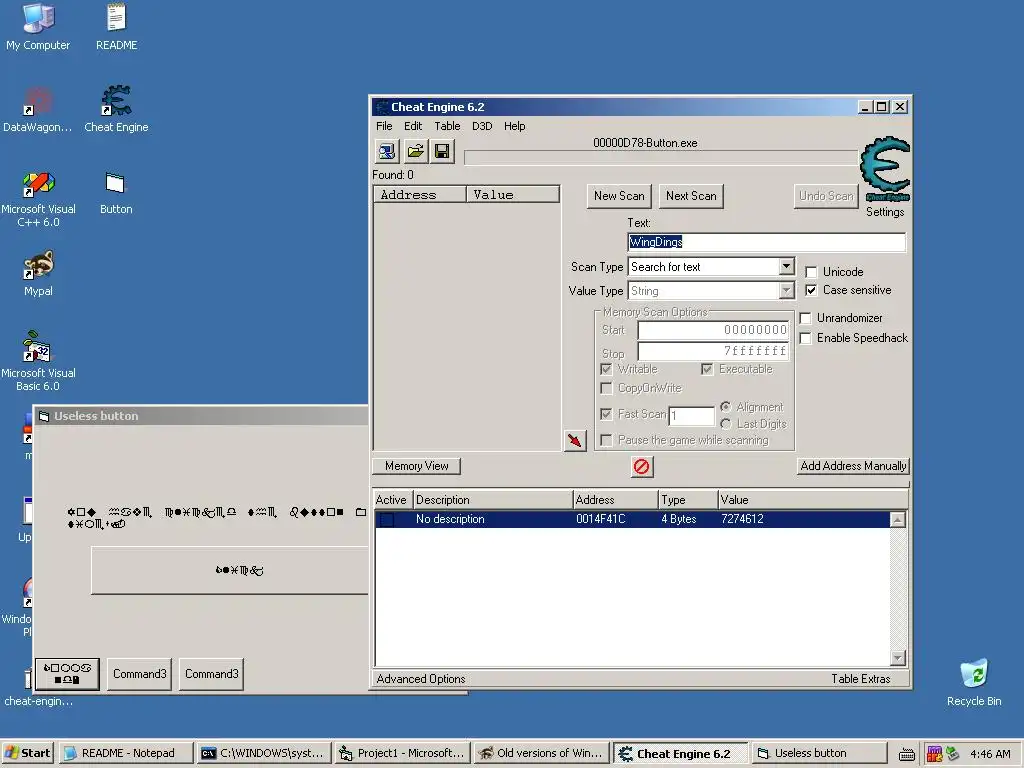Open Memory View
Screen dimensions: 1024x768
pyautogui.click(x=417, y=466)
